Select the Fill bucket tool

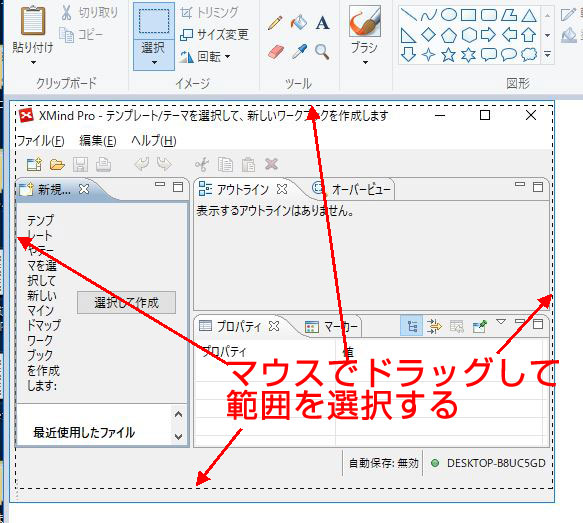click(299, 23)
